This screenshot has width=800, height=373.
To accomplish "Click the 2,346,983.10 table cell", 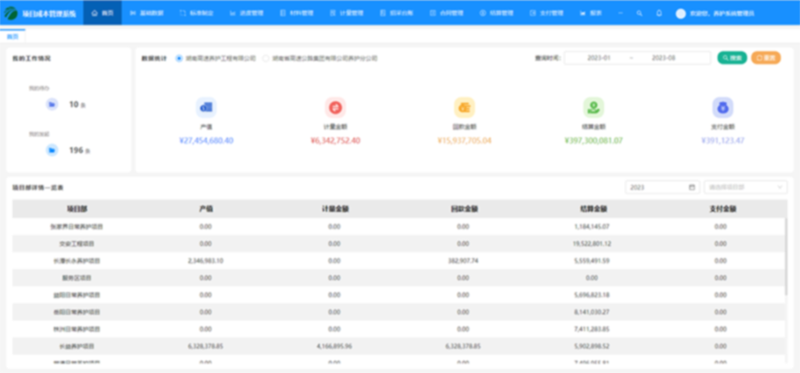I will point(206,261).
